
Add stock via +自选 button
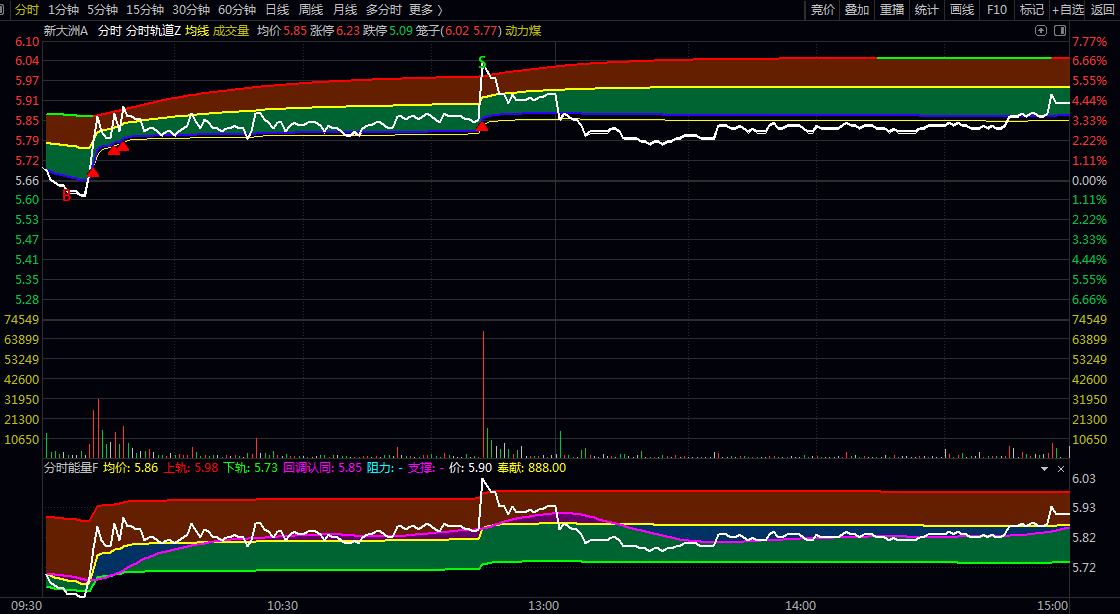coord(1067,10)
